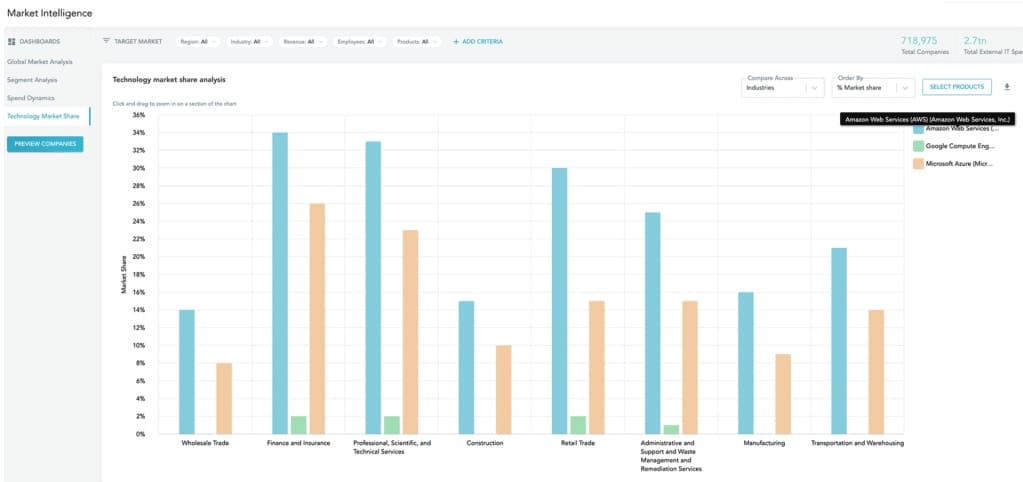Screen dimensions: 1023x482
Task: Click the Preview Companies button
Action: point(45,143)
